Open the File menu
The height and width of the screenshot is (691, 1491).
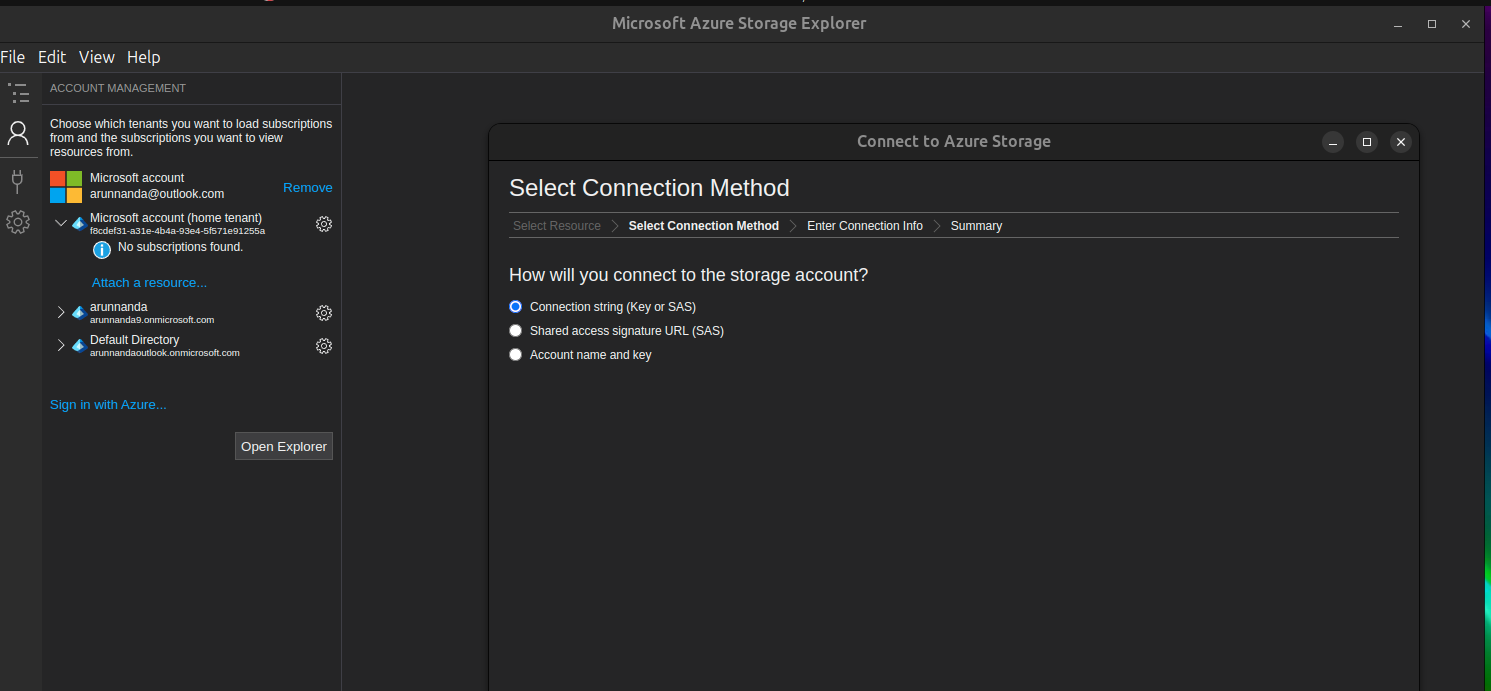(13, 57)
